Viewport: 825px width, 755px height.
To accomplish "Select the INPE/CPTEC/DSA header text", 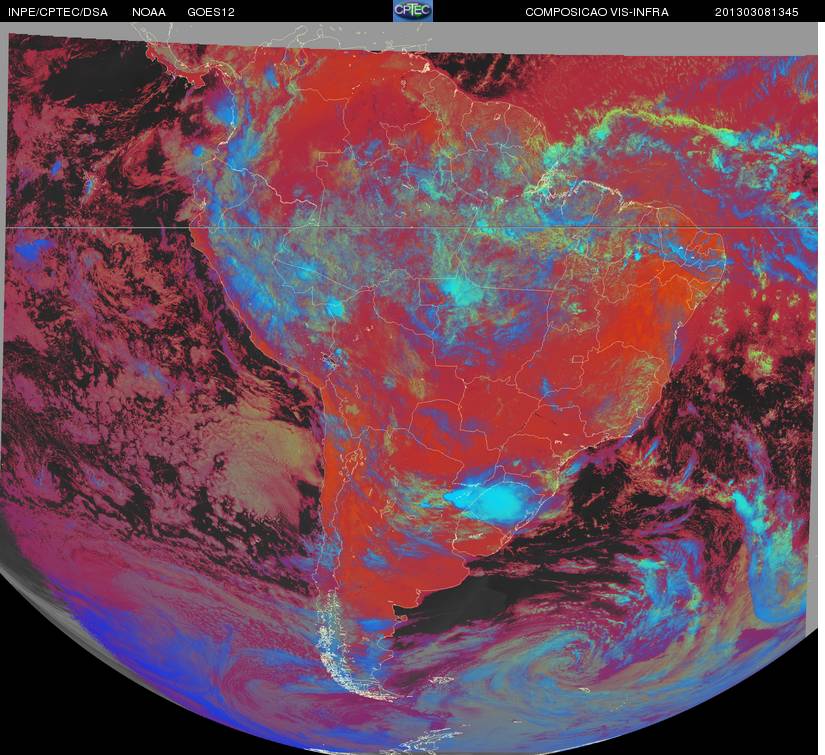I will click(58, 12).
